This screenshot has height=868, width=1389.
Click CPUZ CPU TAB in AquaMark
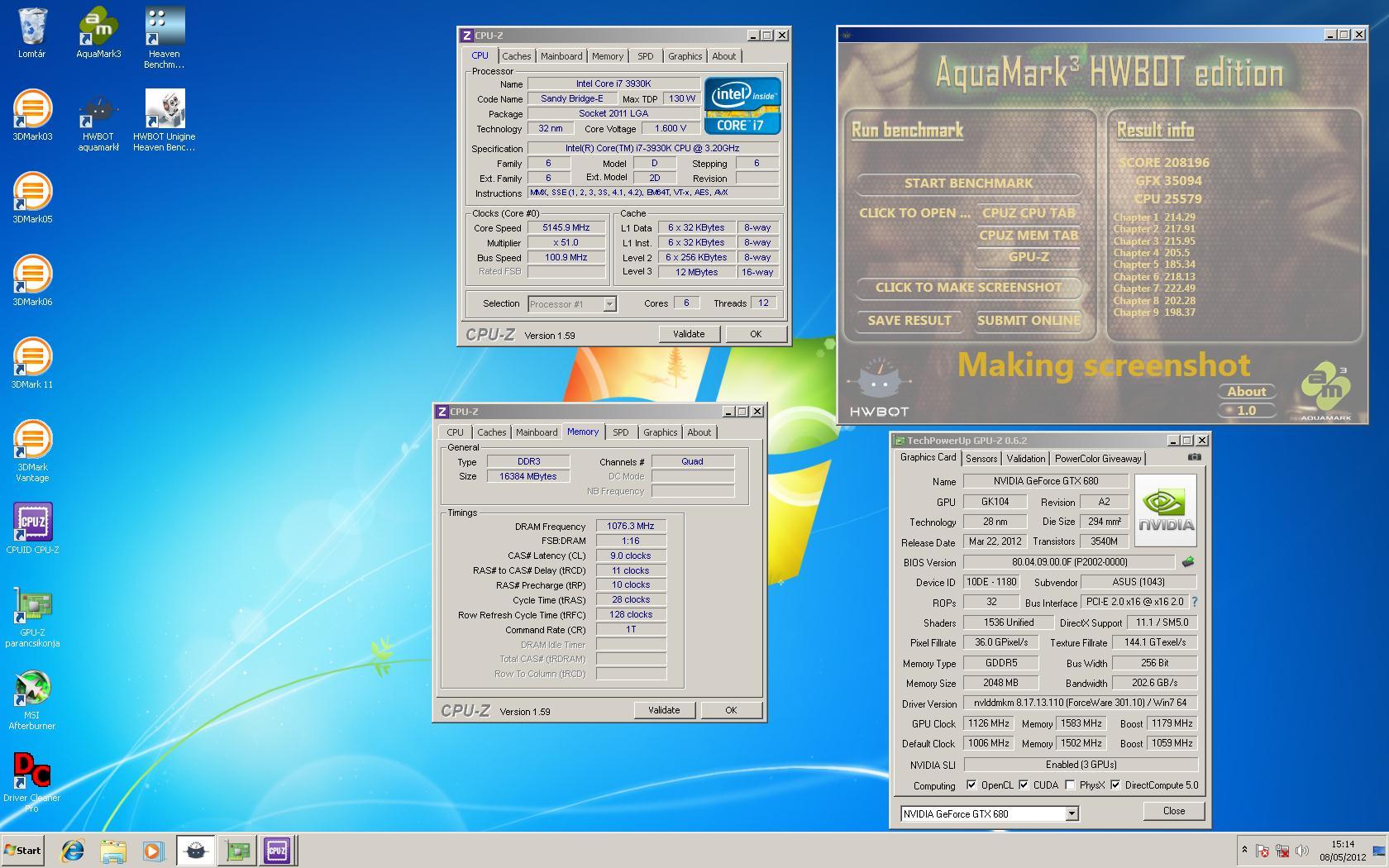[x=1029, y=213]
